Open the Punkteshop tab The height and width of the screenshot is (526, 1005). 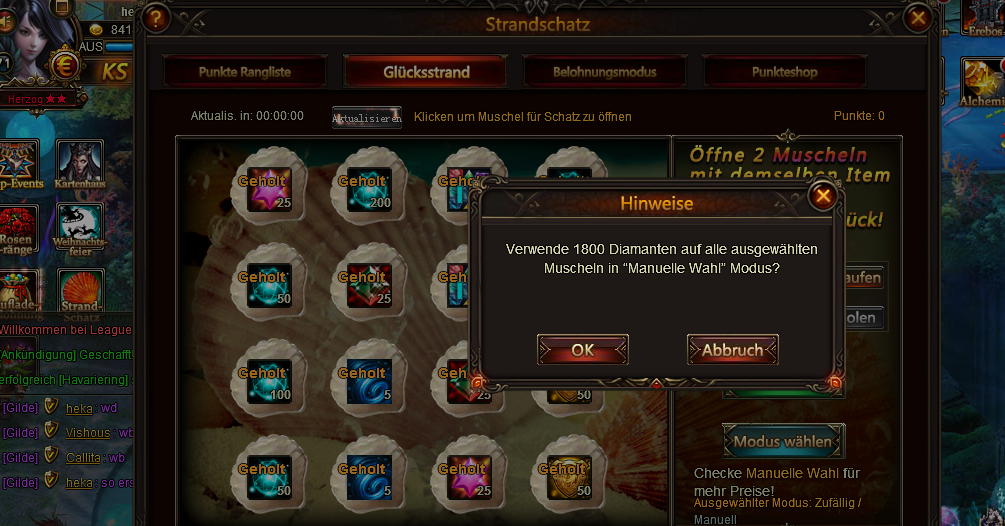pyautogui.click(x=785, y=72)
